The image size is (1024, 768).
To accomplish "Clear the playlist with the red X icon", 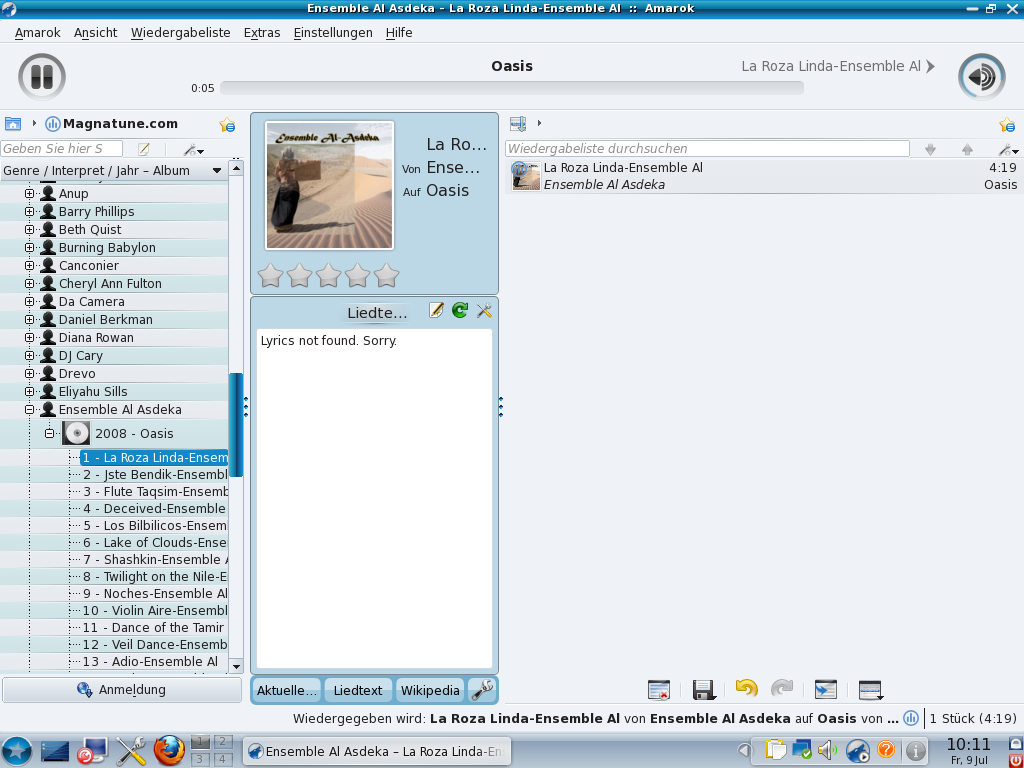I will 659,689.
